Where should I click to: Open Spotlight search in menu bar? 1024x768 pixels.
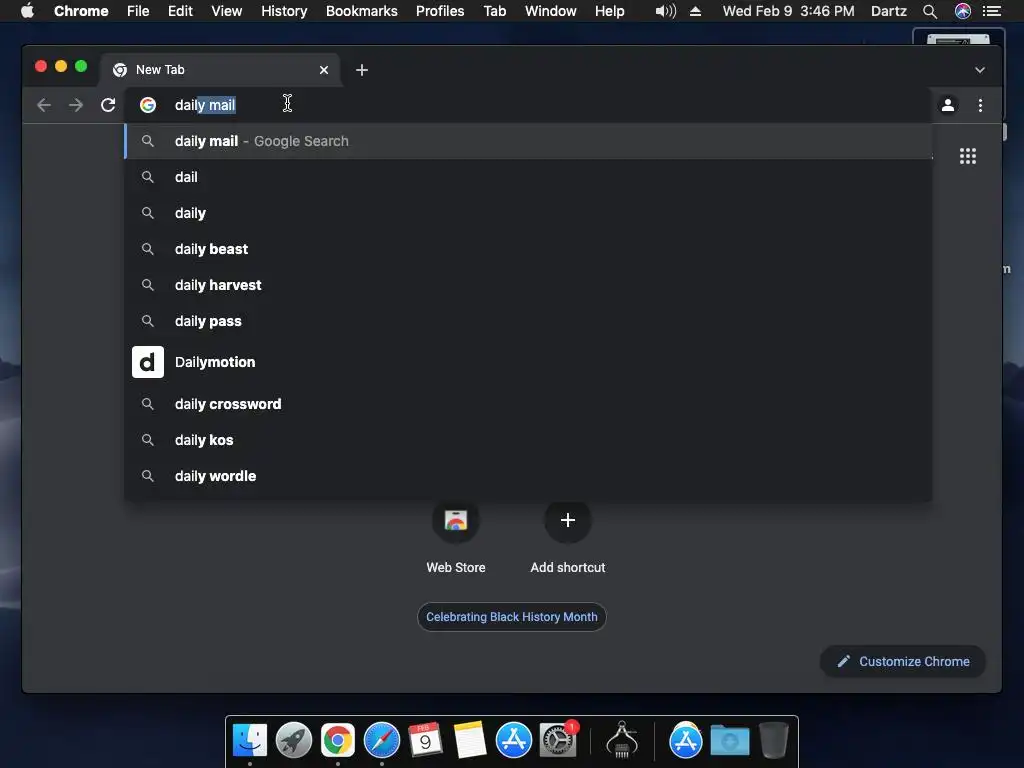point(930,11)
